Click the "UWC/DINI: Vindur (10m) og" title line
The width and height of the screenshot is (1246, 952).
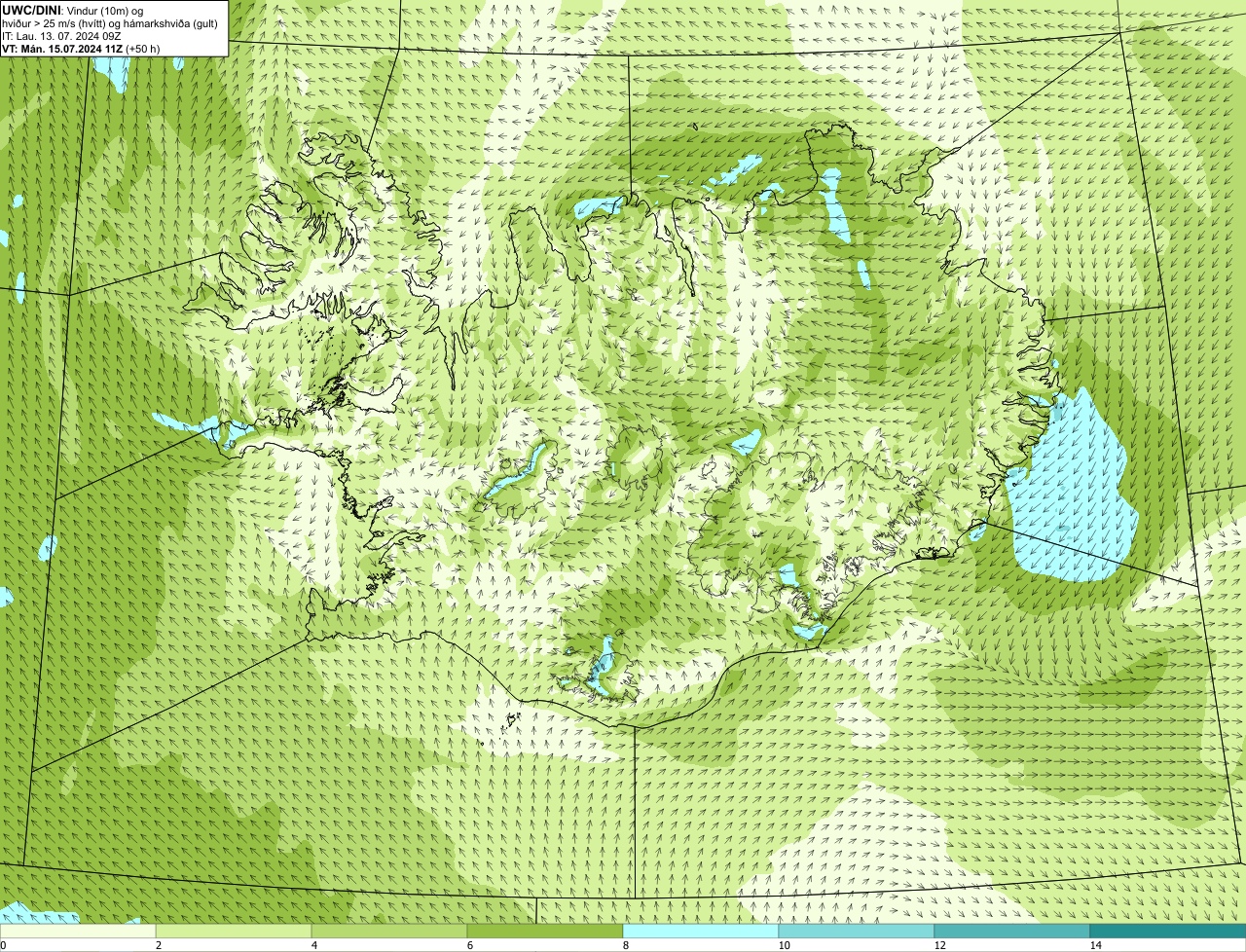tap(73, 10)
